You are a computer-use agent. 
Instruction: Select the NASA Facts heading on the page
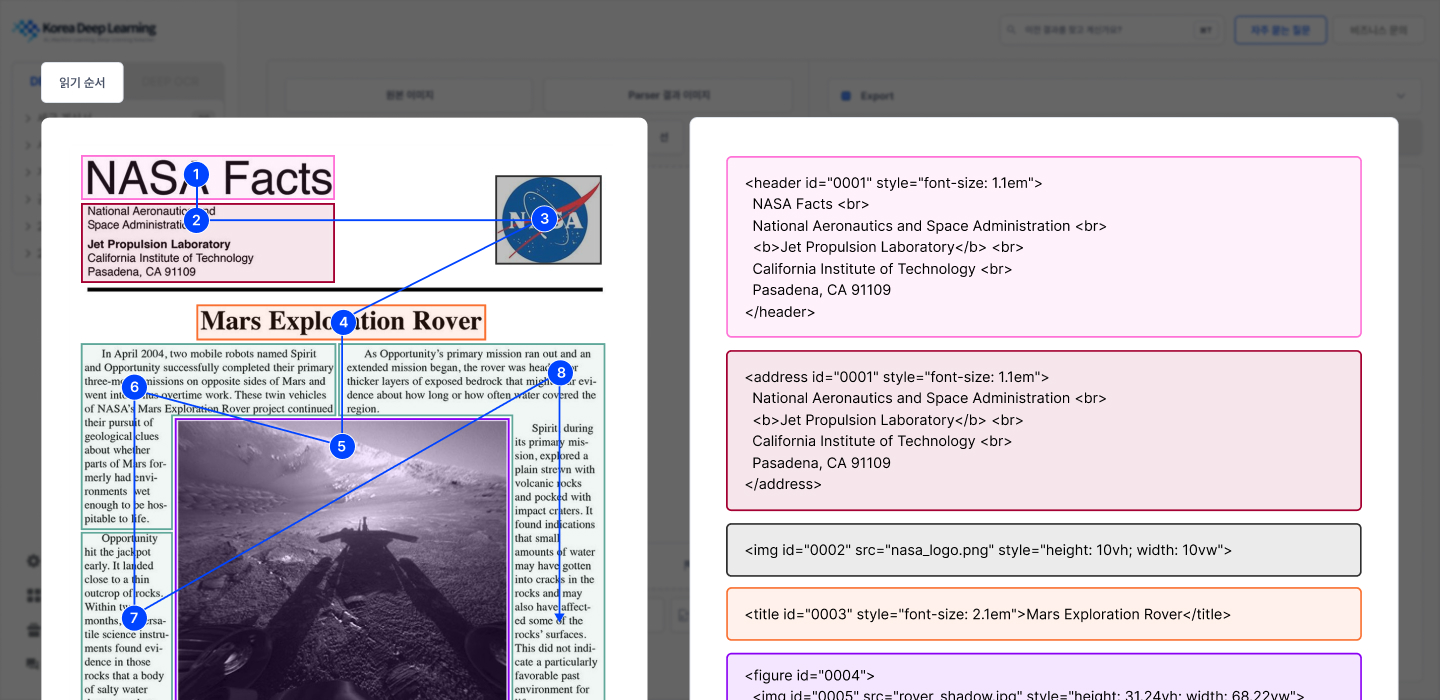coord(208,178)
